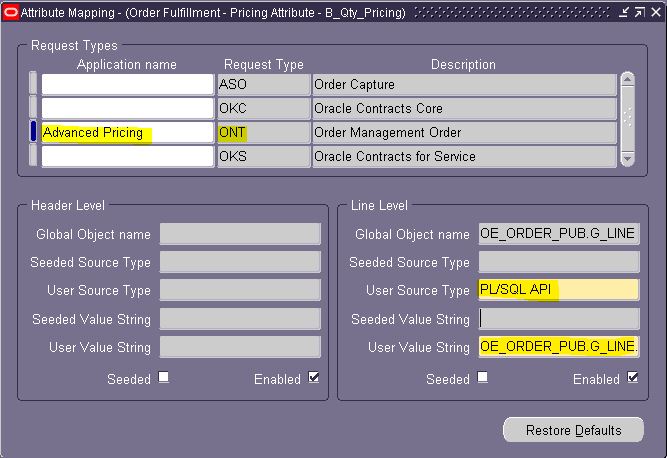
Task: Click Line Level Global Object name field
Action: (559, 234)
